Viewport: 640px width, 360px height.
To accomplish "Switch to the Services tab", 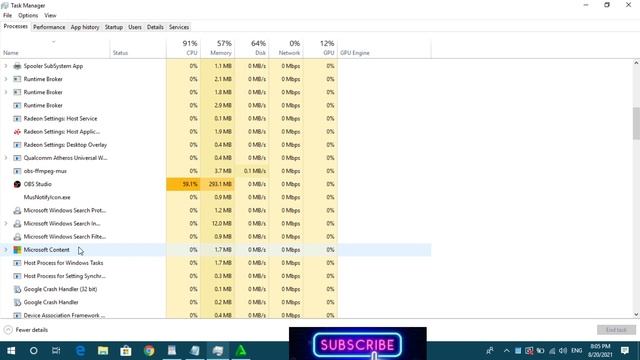I will pyautogui.click(x=179, y=27).
